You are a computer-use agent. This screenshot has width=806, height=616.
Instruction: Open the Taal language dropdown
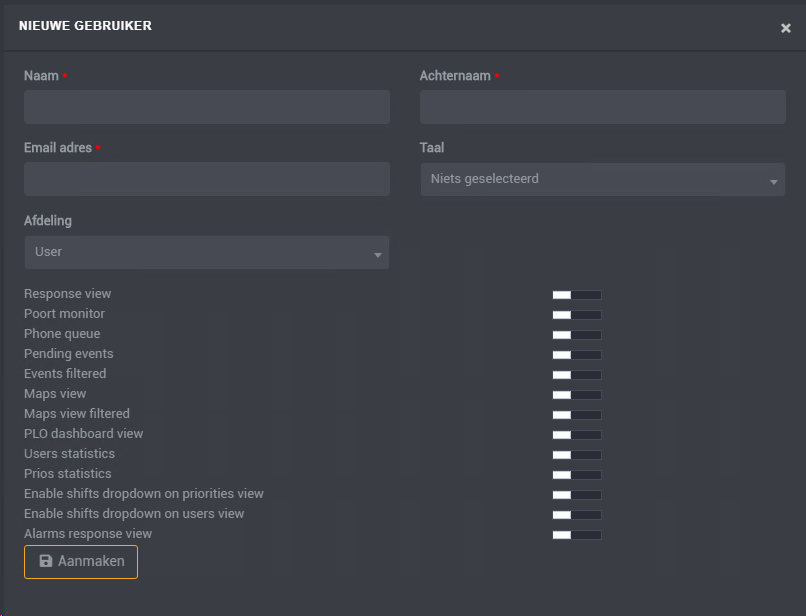pyautogui.click(x=602, y=179)
